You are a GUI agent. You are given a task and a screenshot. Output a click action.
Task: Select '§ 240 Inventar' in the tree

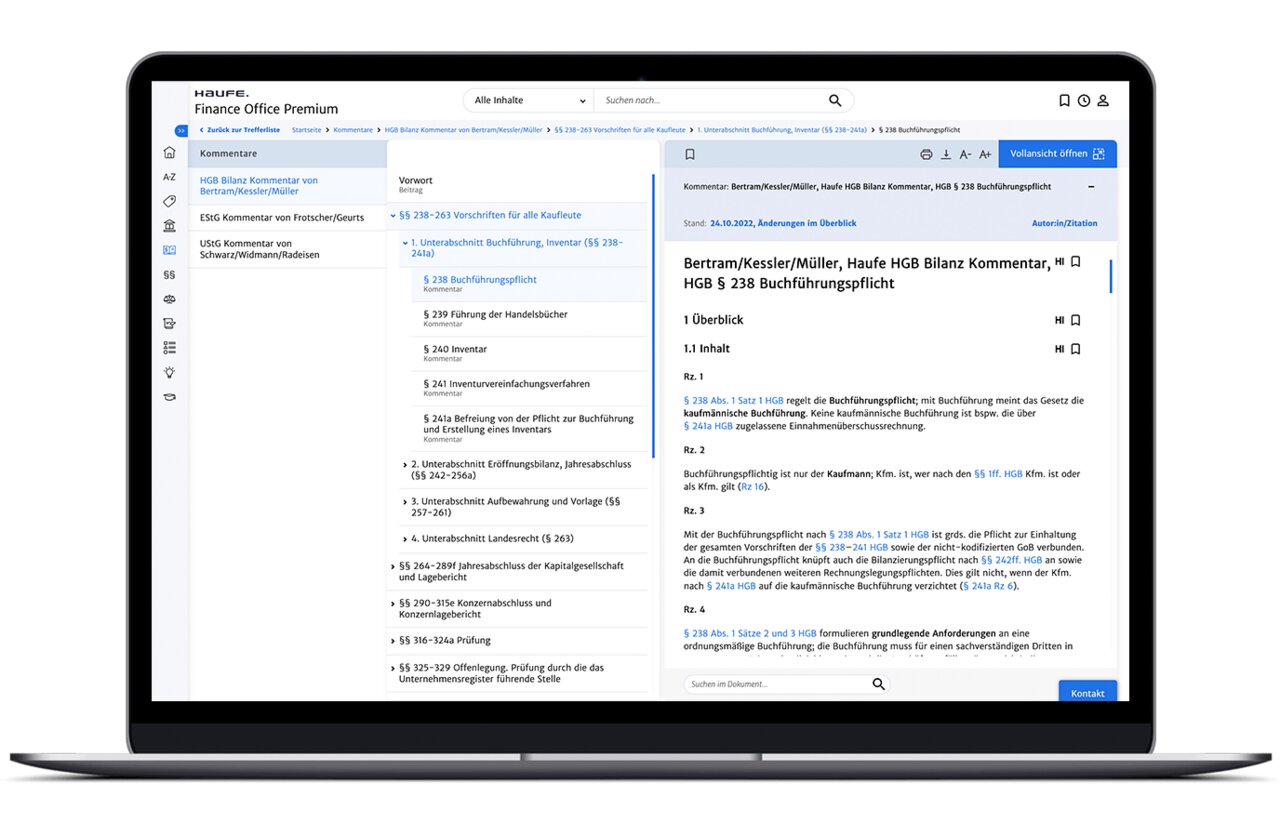455,350
